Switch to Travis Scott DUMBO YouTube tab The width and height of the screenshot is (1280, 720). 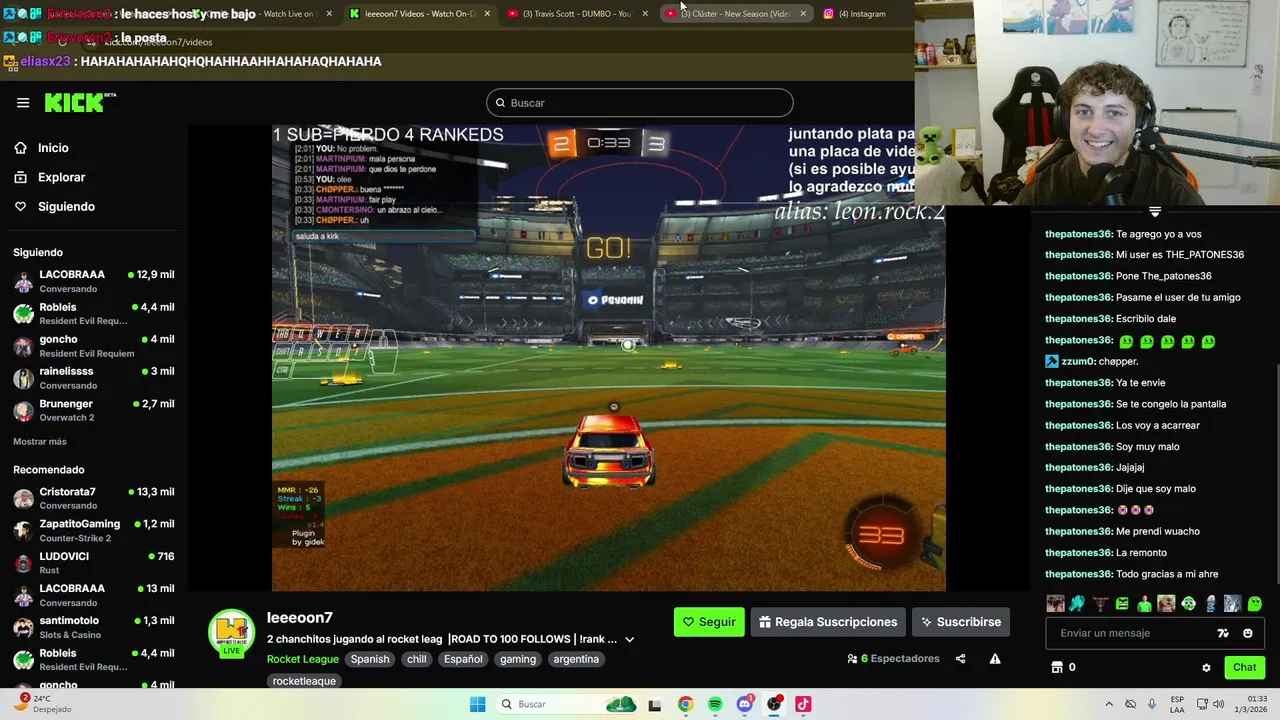click(x=577, y=14)
